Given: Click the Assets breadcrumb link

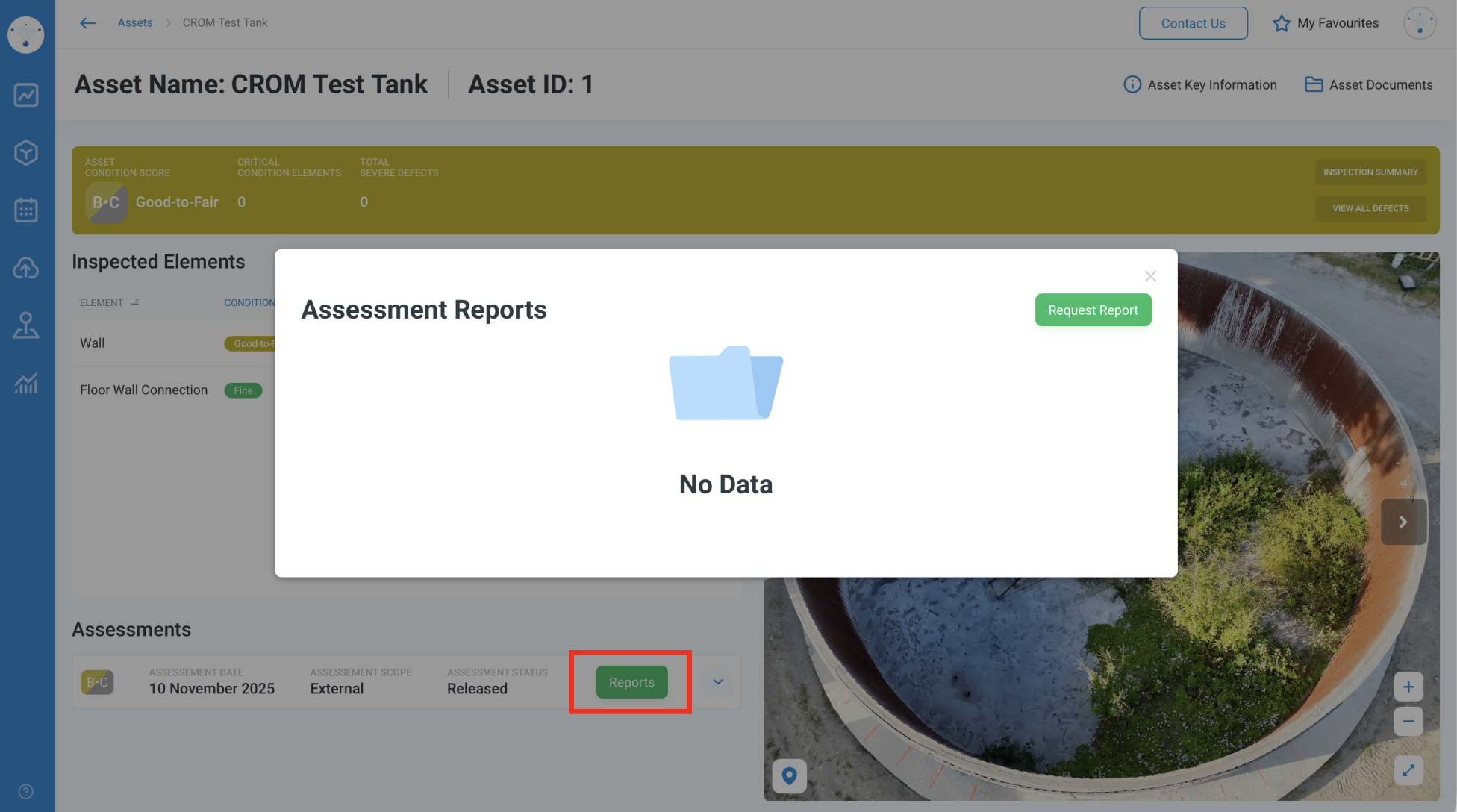Looking at the screenshot, I should pos(134,22).
